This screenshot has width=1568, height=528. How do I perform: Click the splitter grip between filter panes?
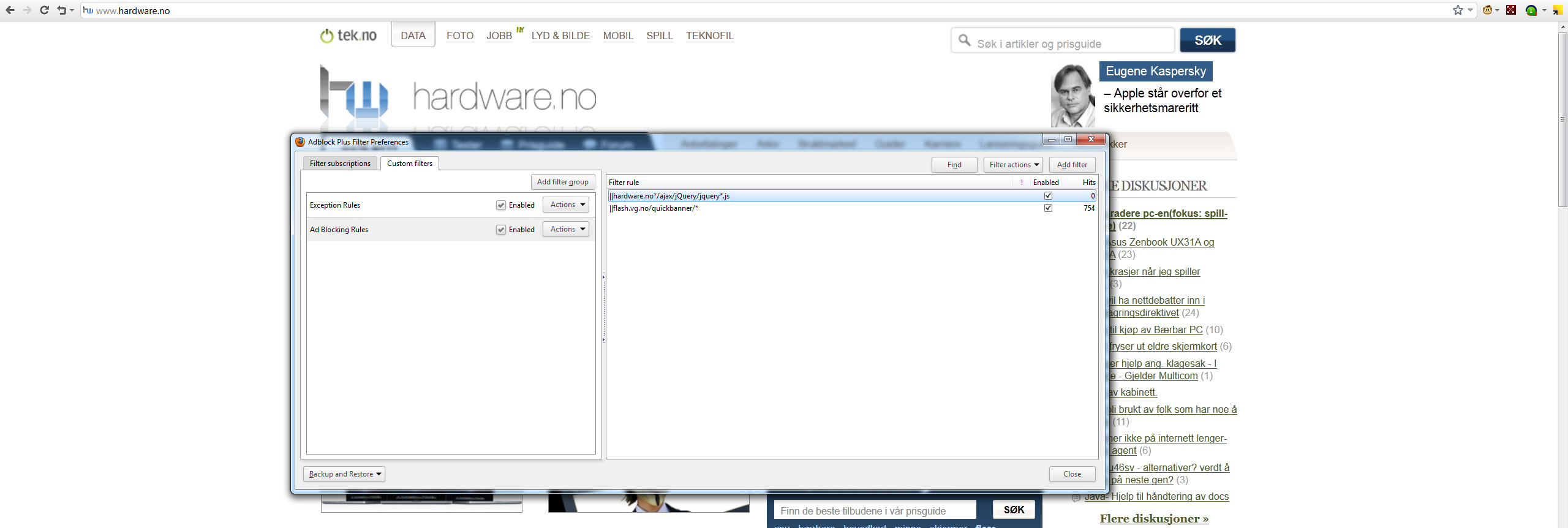click(x=603, y=308)
